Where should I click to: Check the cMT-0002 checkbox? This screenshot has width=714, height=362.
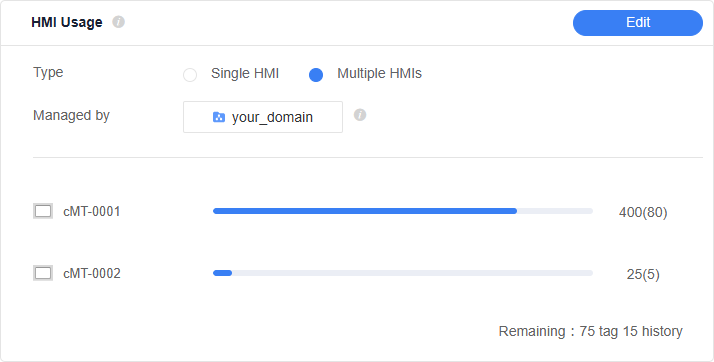tap(43, 273)
